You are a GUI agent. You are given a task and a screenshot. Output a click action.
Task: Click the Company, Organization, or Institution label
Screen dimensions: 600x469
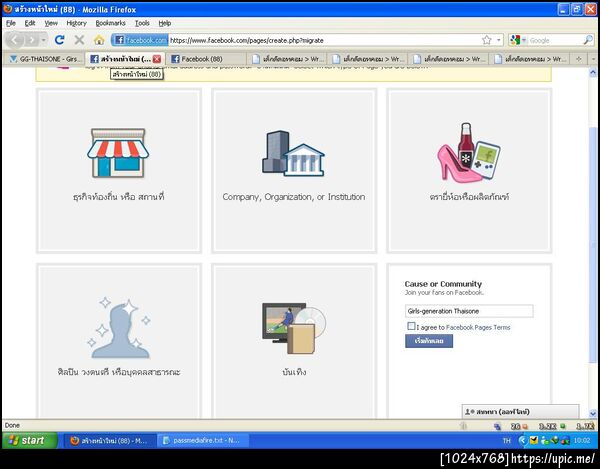[294, 197]
